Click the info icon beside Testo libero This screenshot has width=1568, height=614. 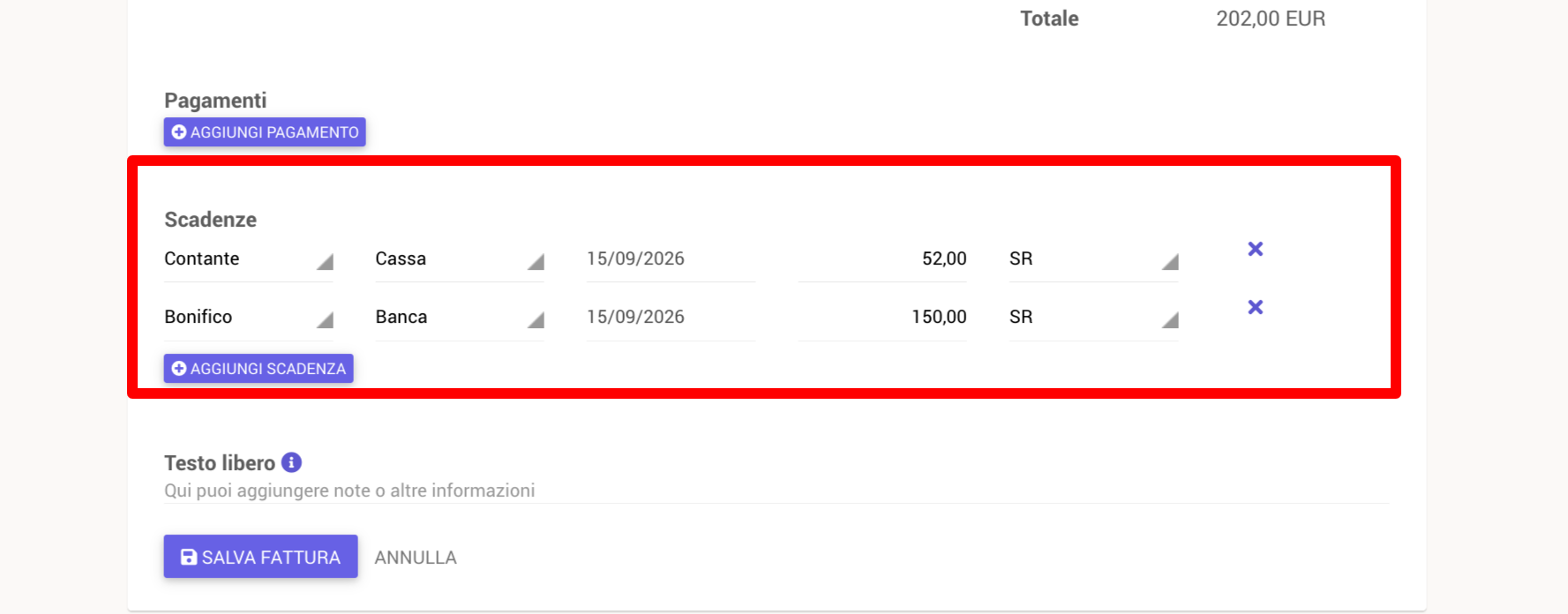(x=291, y=462)
